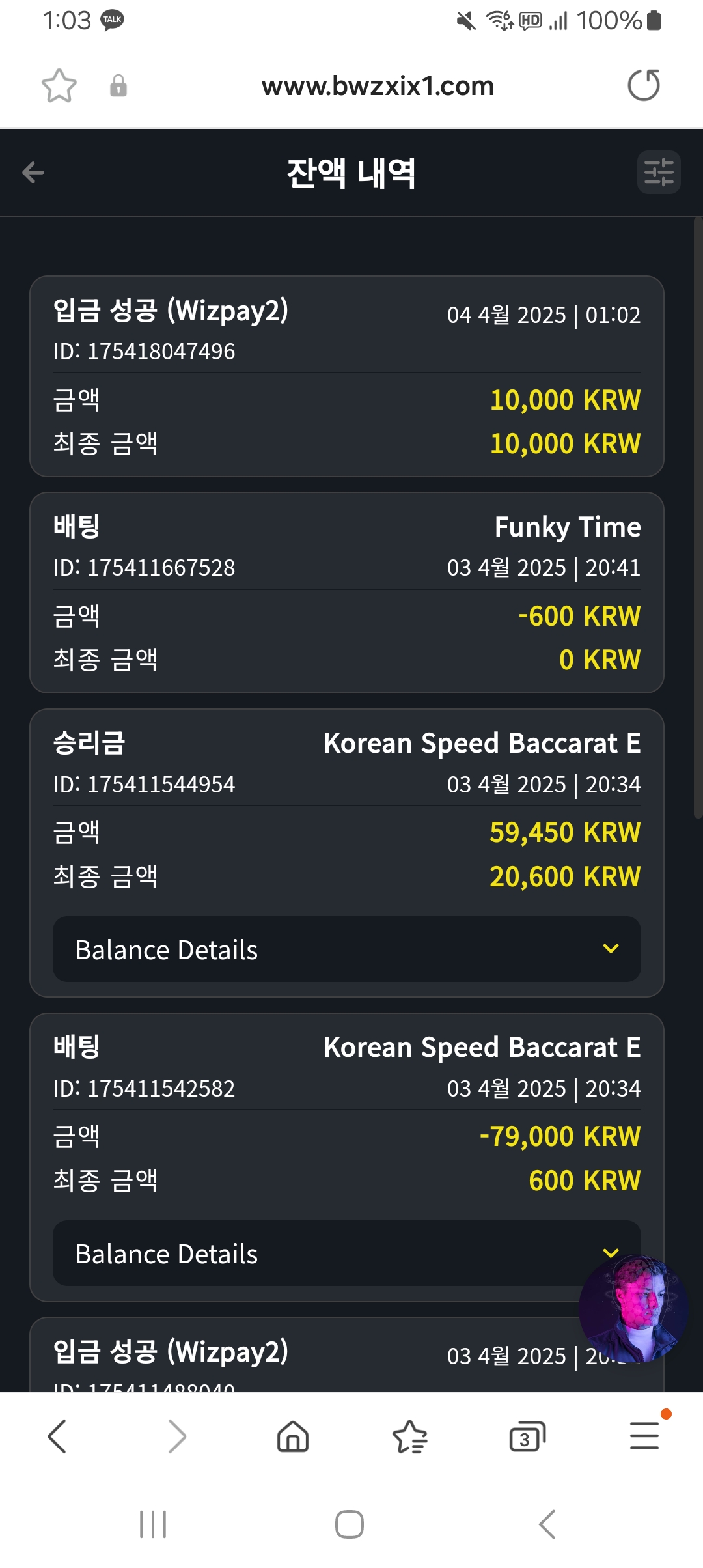Open the browser tab switcher showing 3
Viewport: 703px width, 1568px height.
(527, 1436)
